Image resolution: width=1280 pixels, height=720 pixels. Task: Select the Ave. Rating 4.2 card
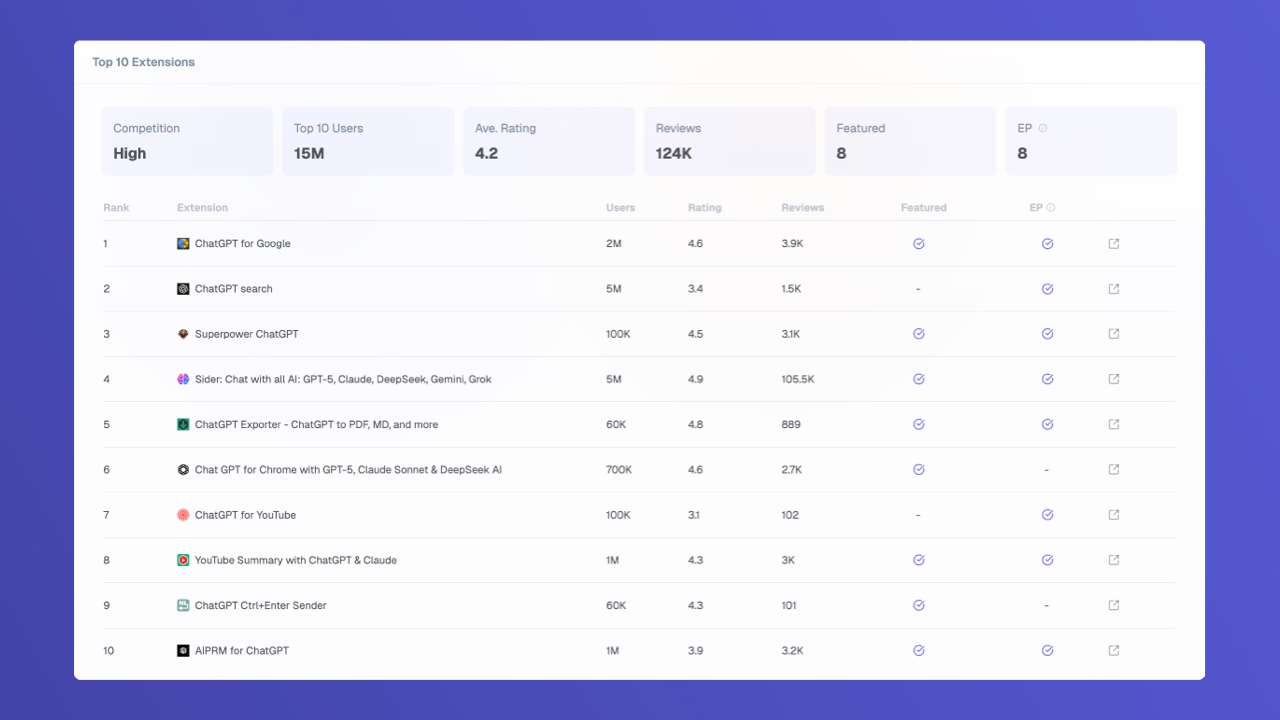[549, 141]
